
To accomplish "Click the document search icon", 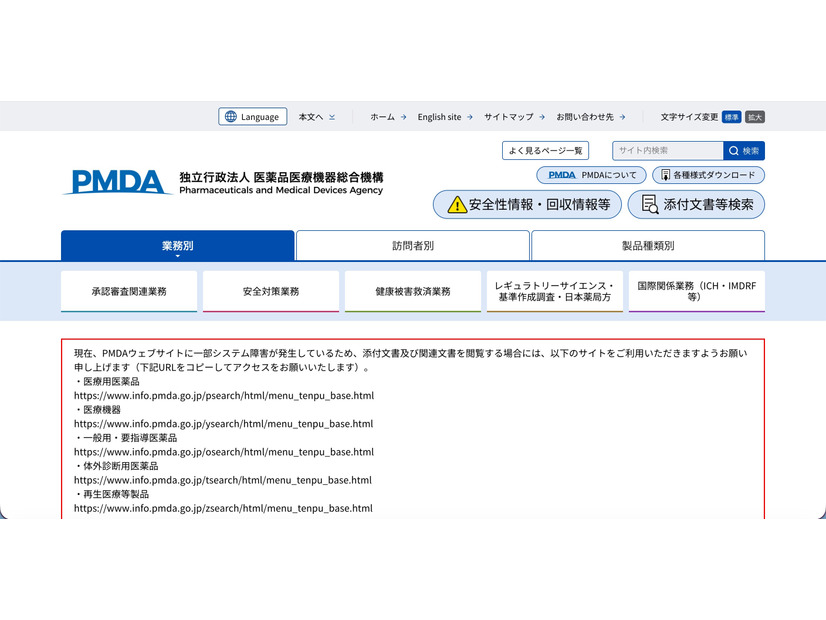I will pyautogui.click(x=650, y=204).
